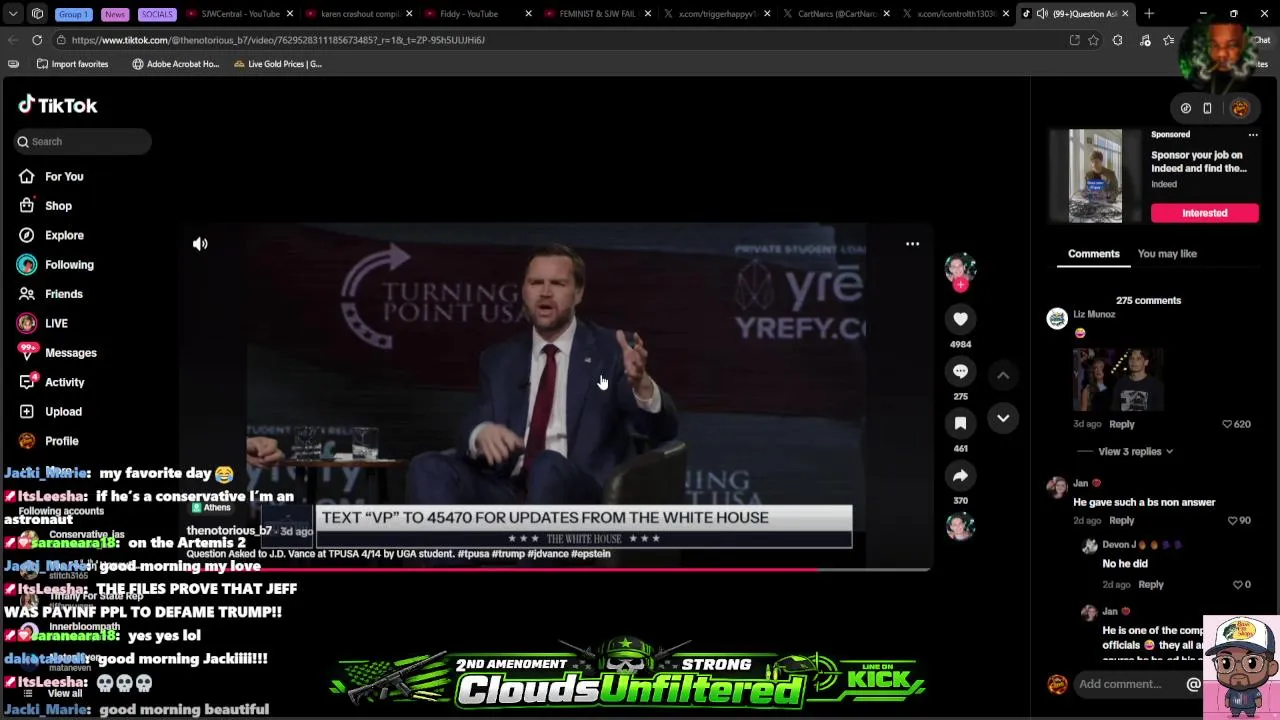Open the browser tab list dropdown
The image size is (1280, 720).
click(13, 14)
